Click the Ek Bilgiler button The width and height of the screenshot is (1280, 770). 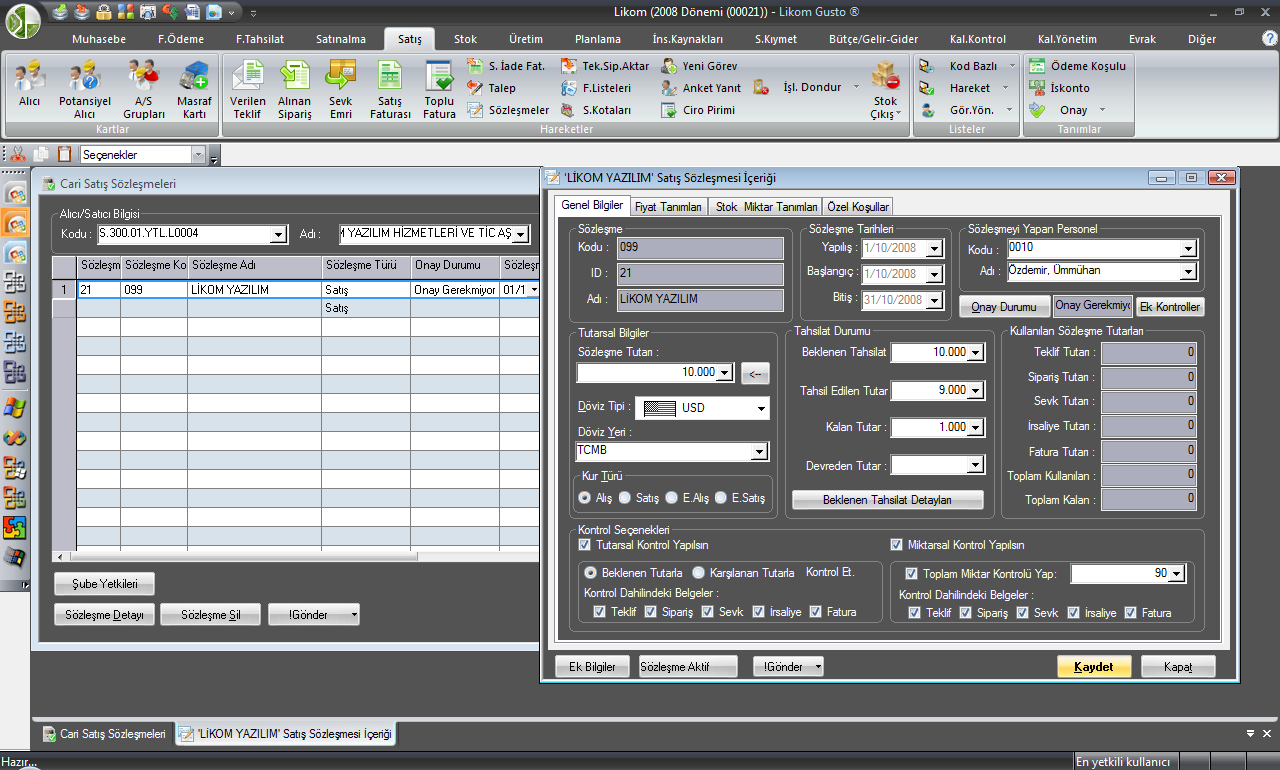click(x=593, y=666)
